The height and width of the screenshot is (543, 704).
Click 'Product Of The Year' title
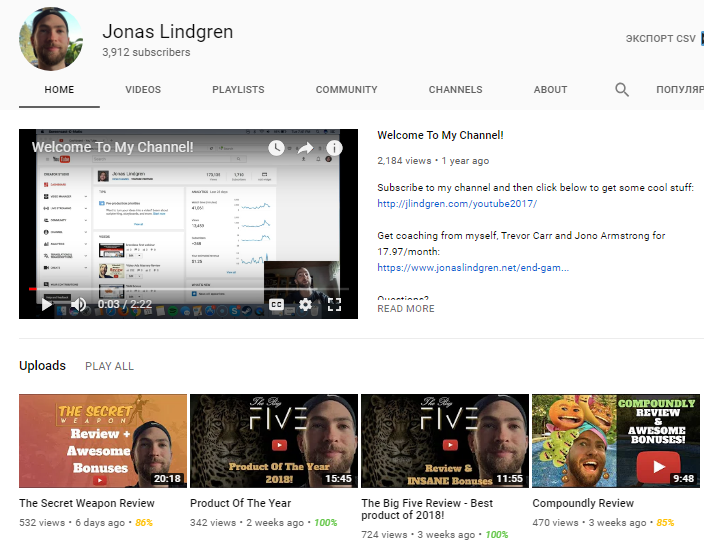click(240, 503)
